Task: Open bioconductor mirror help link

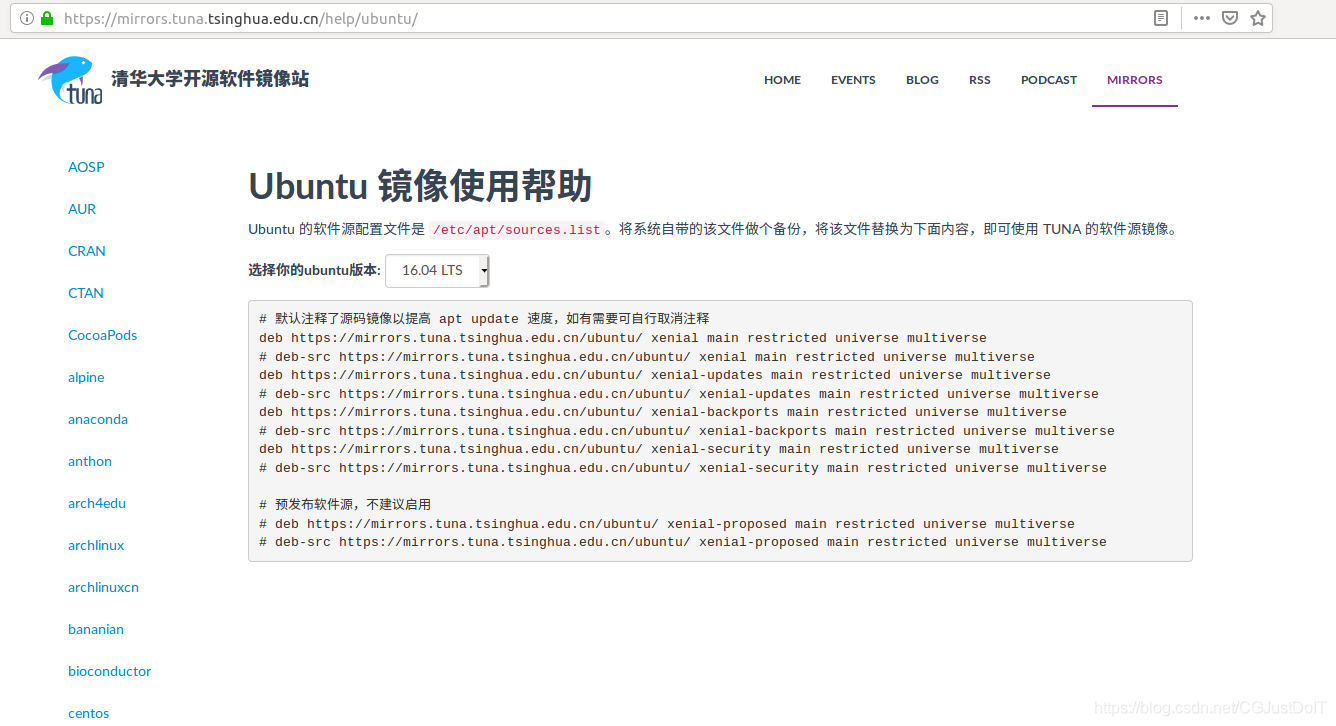Action: coord(110,671)
